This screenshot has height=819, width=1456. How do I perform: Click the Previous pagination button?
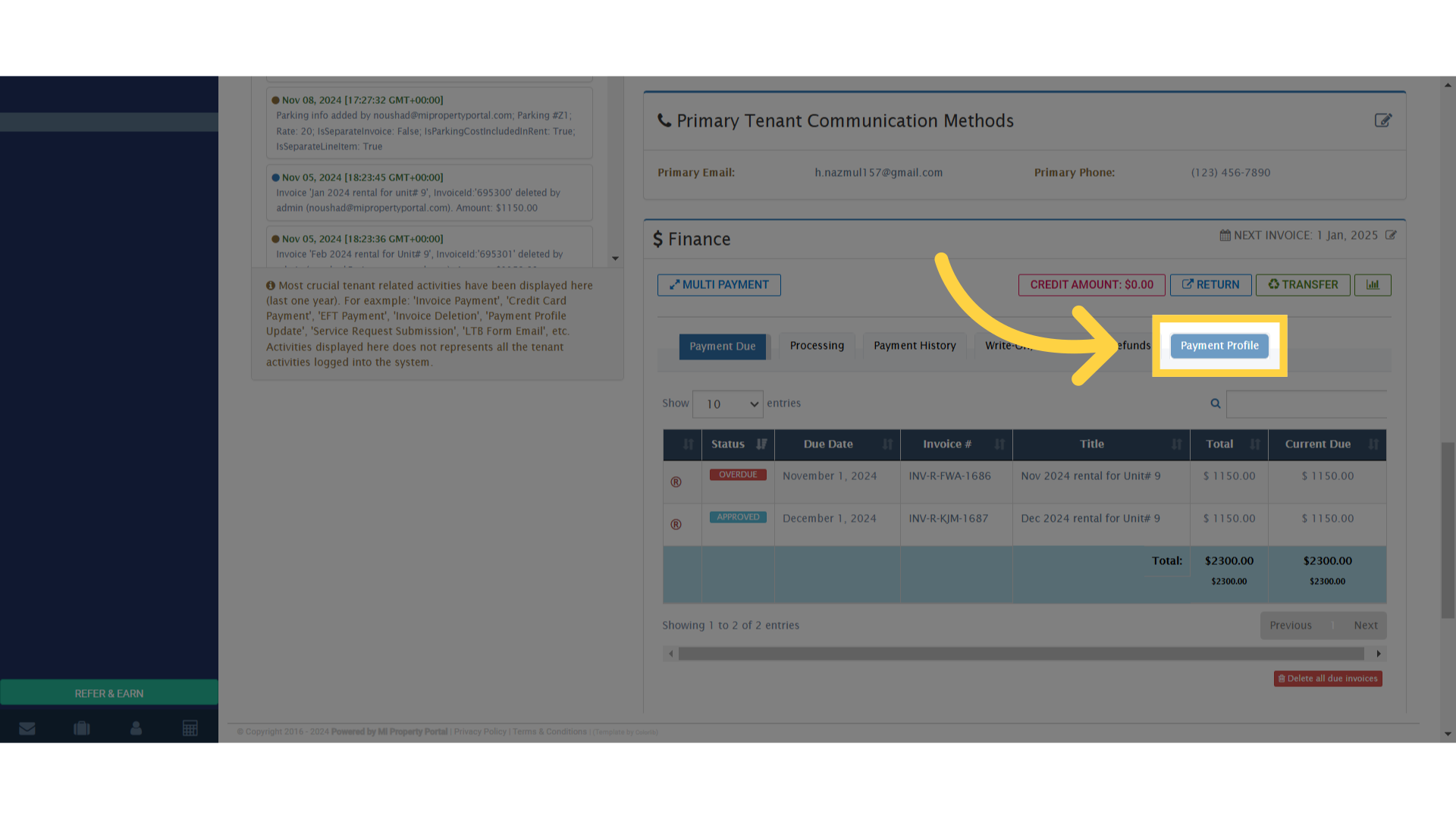(x=1291, y=626)
